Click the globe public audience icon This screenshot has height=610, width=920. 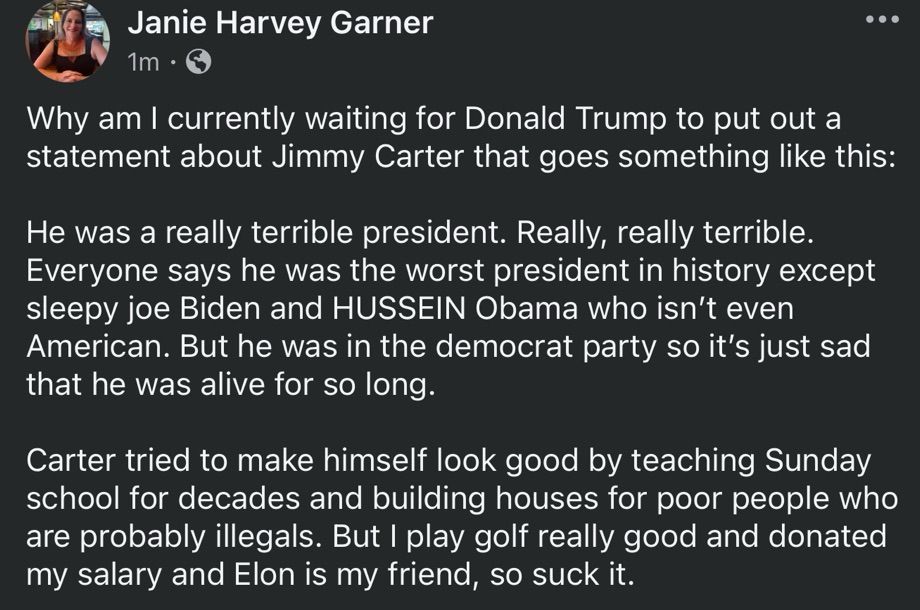[x=198, y=61]
